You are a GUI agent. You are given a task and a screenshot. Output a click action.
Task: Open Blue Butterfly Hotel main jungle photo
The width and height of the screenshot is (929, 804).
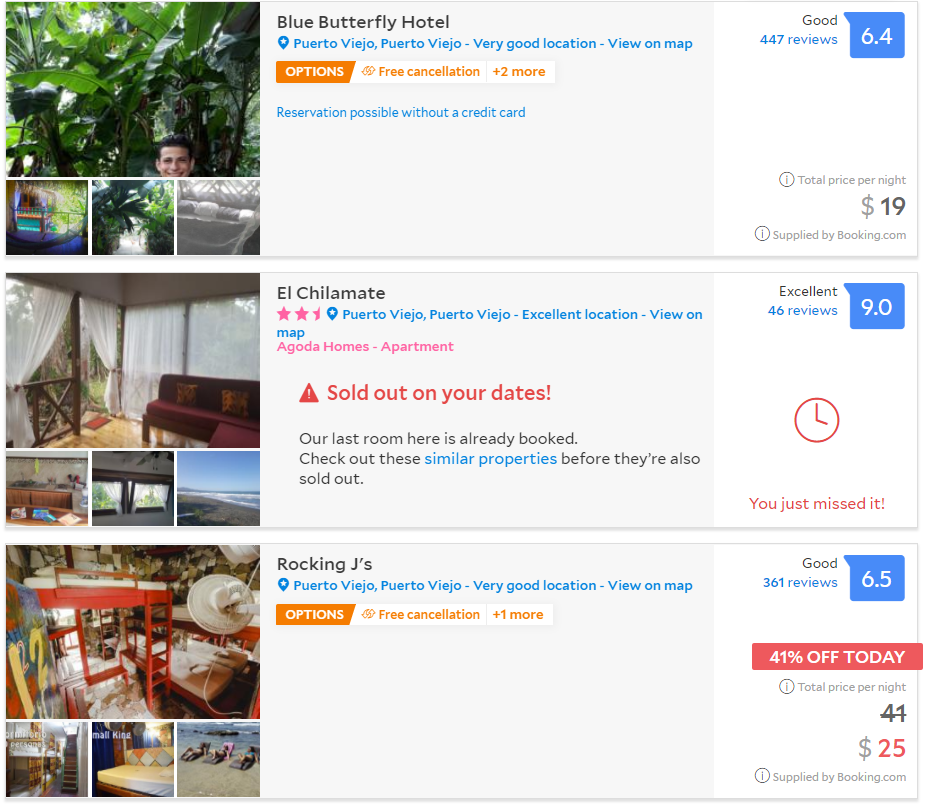[x=132, y=90]
